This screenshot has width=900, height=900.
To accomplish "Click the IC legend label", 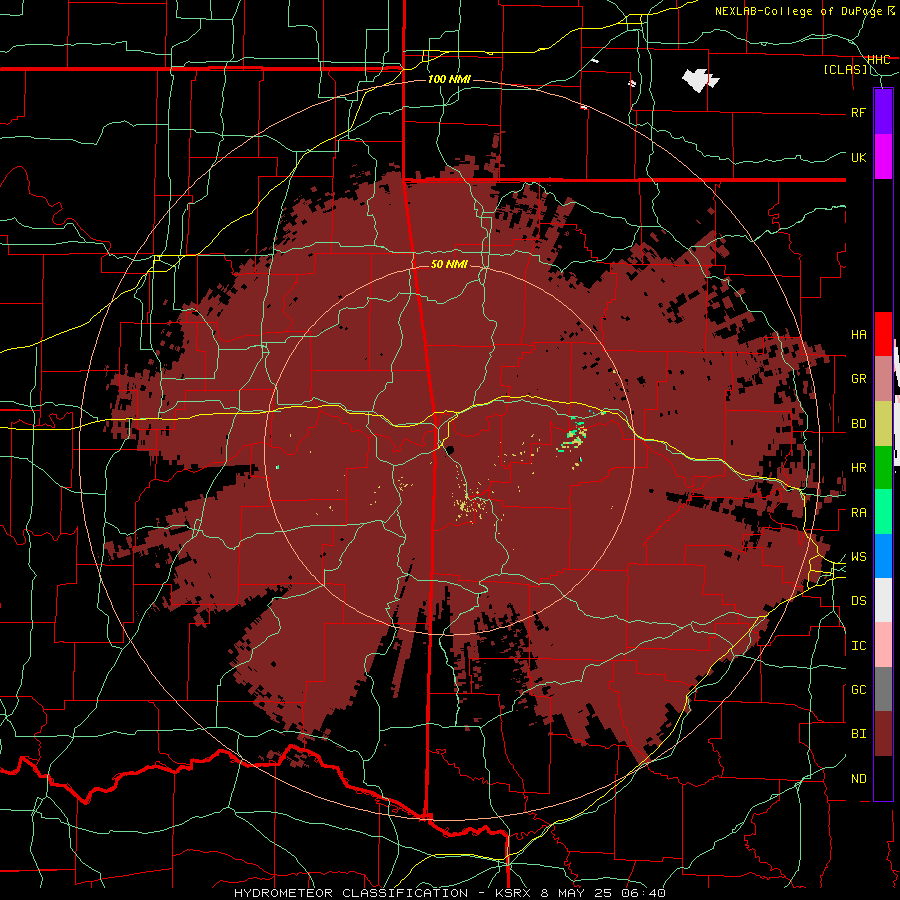I will pos(858,645).
